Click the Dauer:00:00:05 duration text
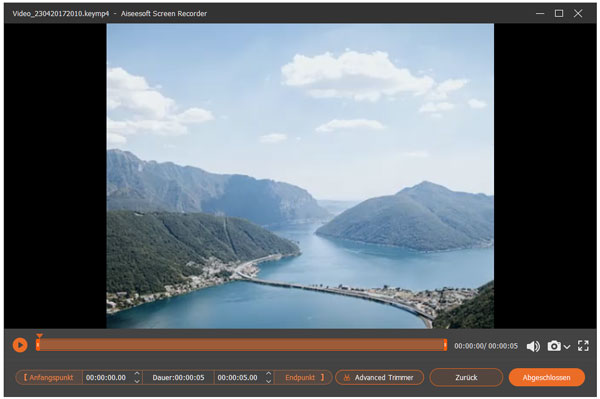The height and width of the screenshot is (399, 600). point(178,378)
